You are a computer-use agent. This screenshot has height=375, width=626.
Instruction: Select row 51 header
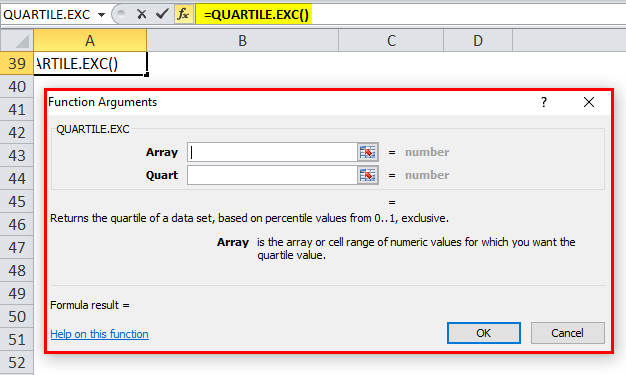click(17, 340)
